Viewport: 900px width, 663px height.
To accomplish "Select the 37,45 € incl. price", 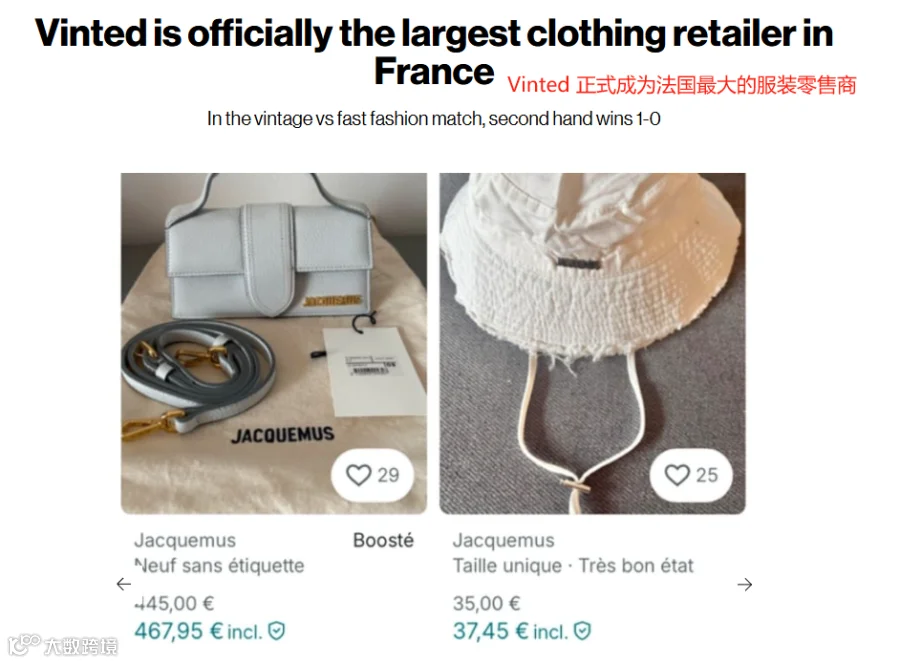I will tap(510, 631).
